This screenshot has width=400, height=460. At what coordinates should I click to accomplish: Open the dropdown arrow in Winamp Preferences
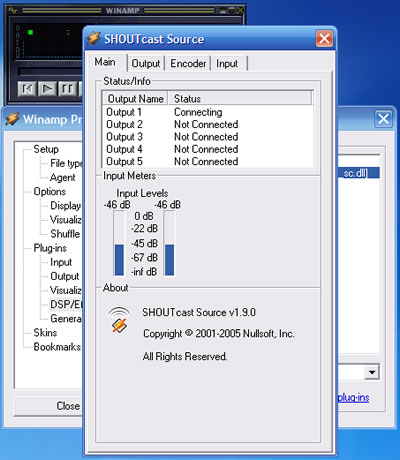pos(372,372)
